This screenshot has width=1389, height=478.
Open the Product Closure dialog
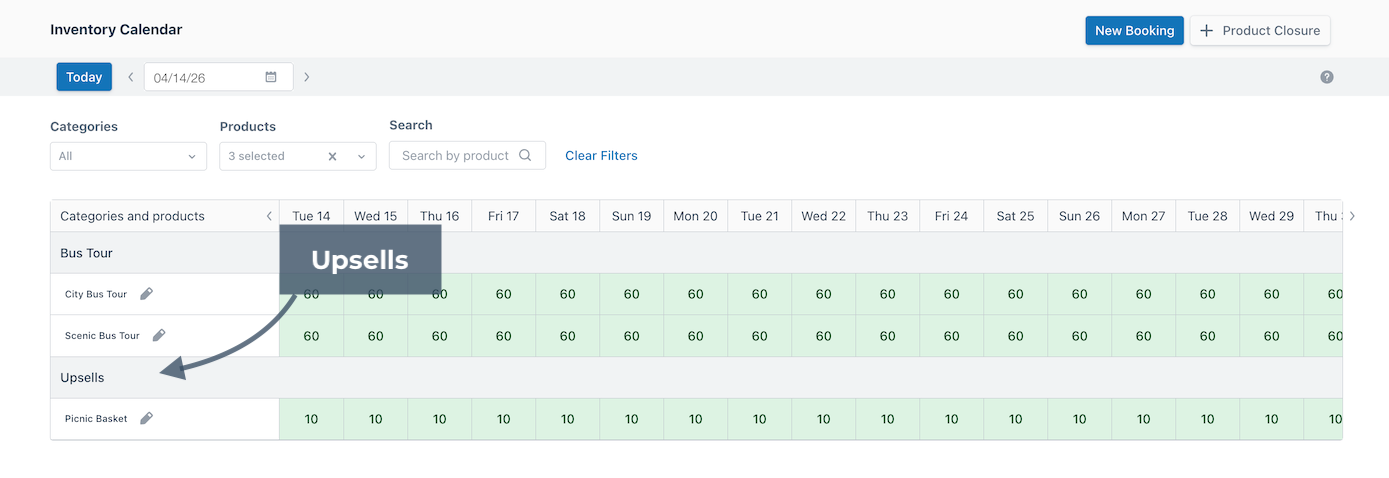(x=1260, y=30)
